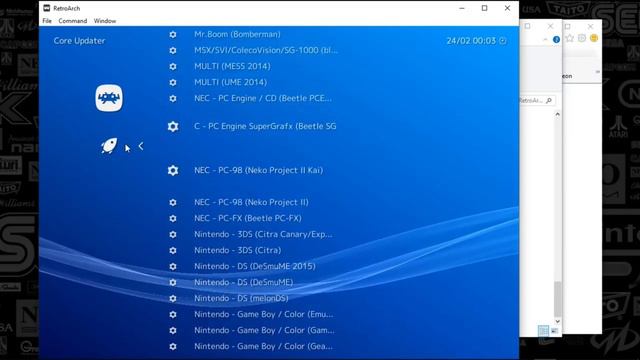This screenshot has height=360, width=640.
Task: Select MULTI (MESS 2014) entry
Action: pos(232,66)
